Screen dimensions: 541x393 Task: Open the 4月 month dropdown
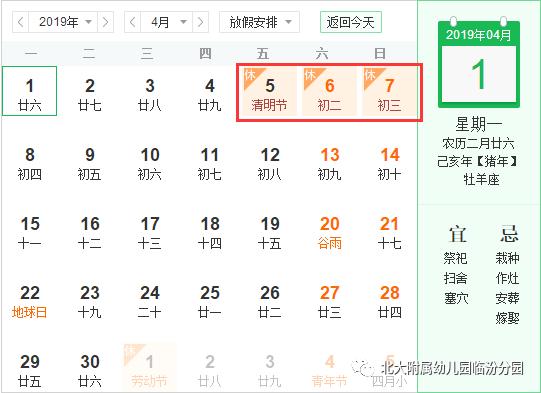pos(167,22)
